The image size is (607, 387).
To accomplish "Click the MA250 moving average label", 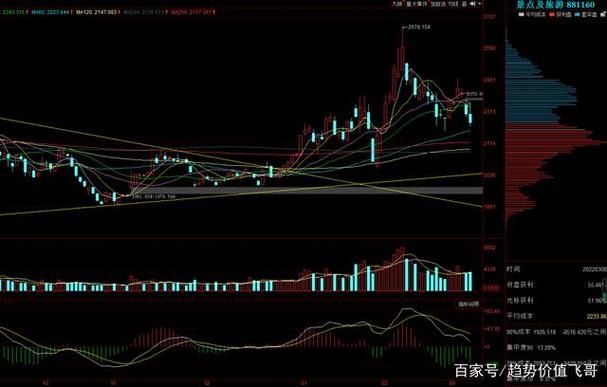I will pyautogui.click(x=192, y=12).
